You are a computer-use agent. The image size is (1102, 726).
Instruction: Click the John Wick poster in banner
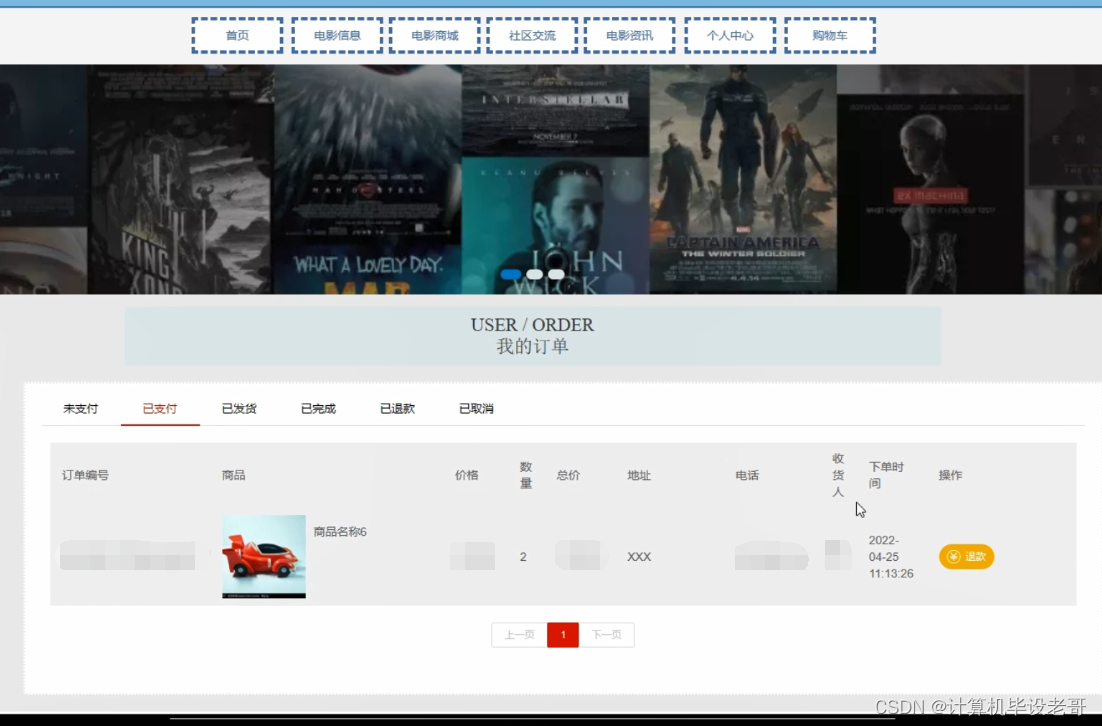(555, 225)
